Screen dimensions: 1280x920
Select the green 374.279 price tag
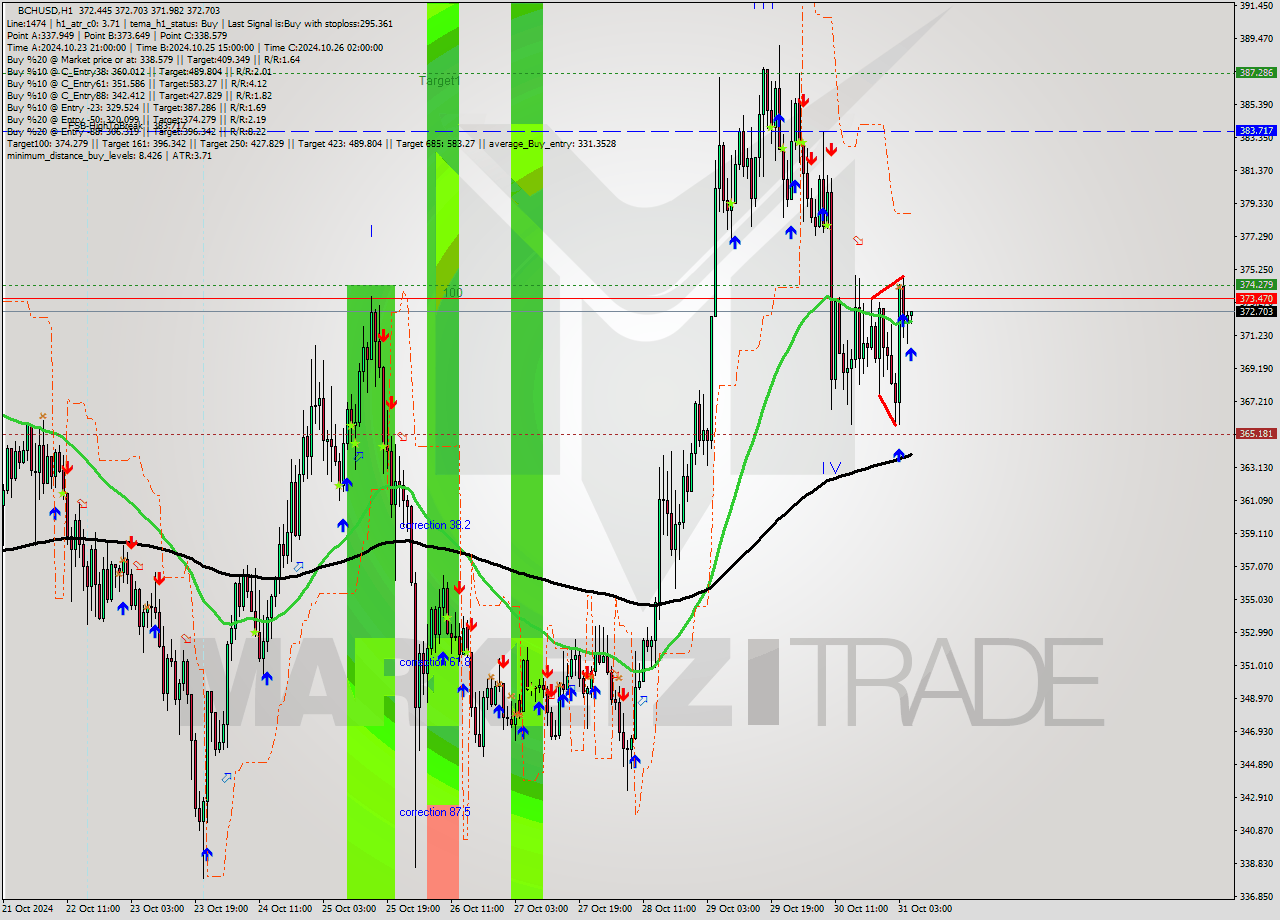[x=1256, y=284]
